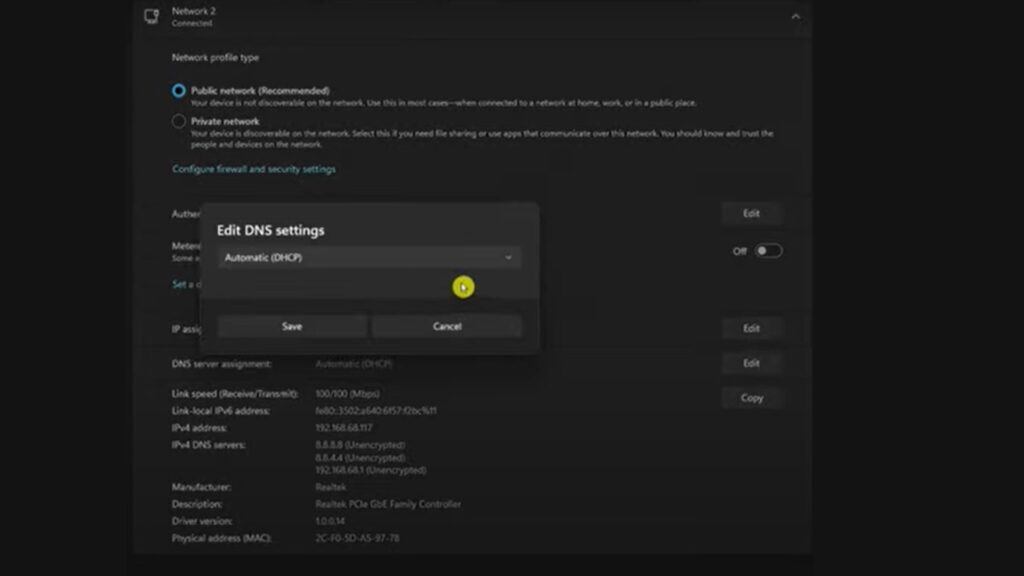
Task: Click the Link-local IPv6 address value
Action: coord(376,410)
